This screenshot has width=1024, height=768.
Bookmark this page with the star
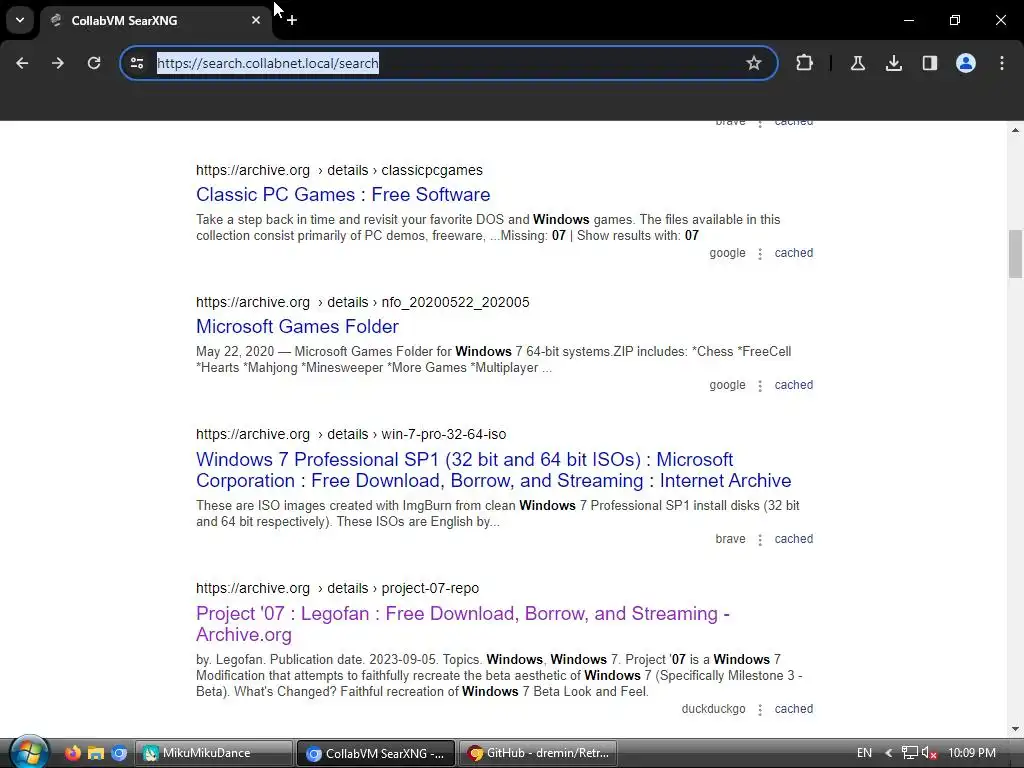(x=754, y=63)
